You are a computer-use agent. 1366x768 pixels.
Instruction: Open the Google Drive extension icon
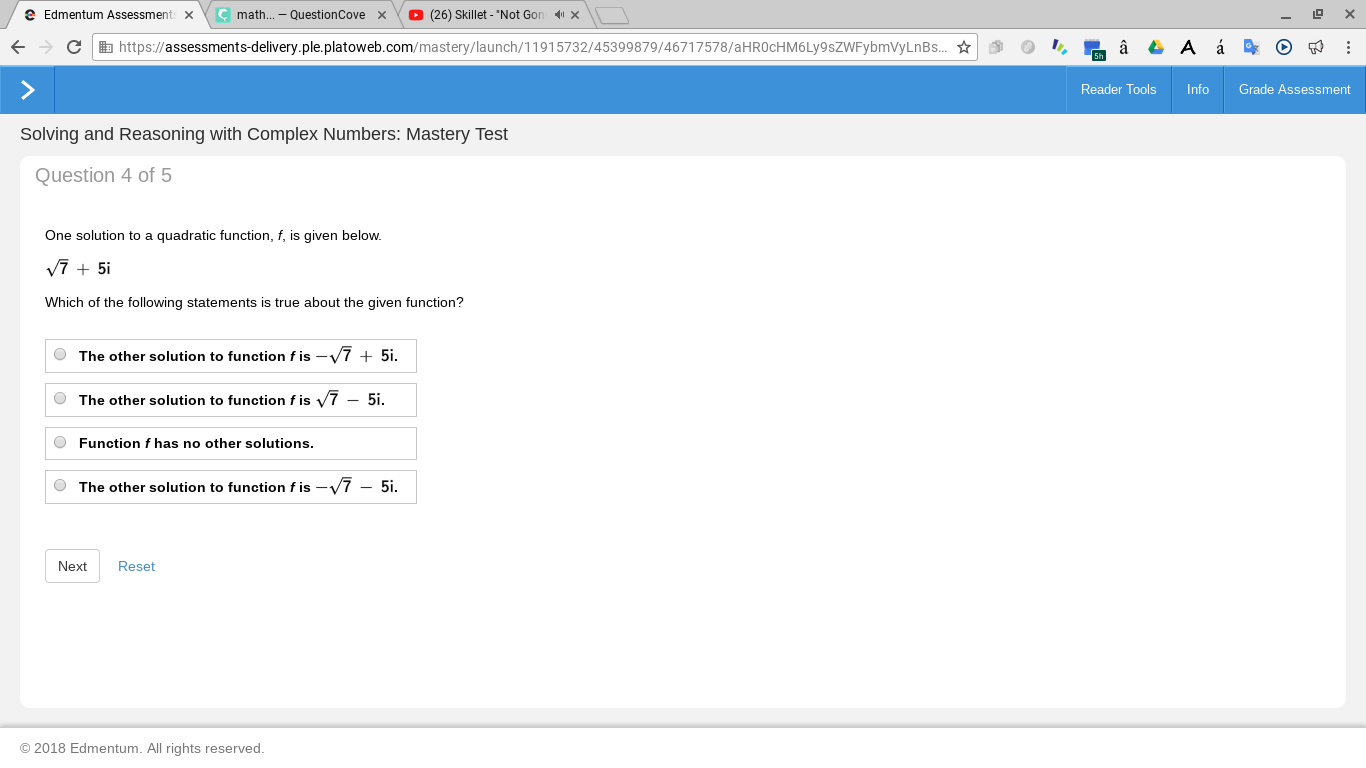(x=1156, y=47)
